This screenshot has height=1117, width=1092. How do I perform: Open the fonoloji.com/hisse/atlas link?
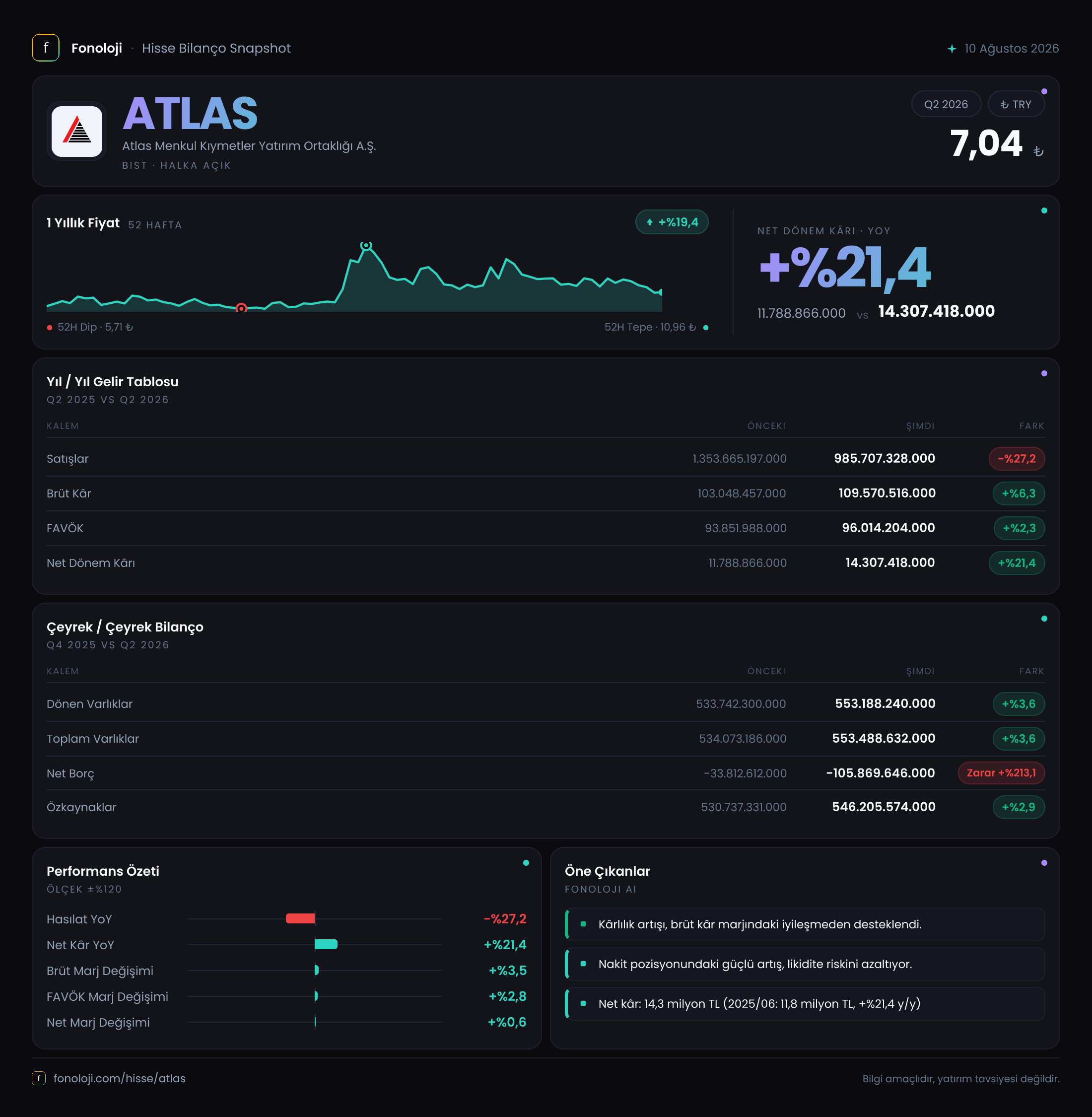tap(119, 1078)
